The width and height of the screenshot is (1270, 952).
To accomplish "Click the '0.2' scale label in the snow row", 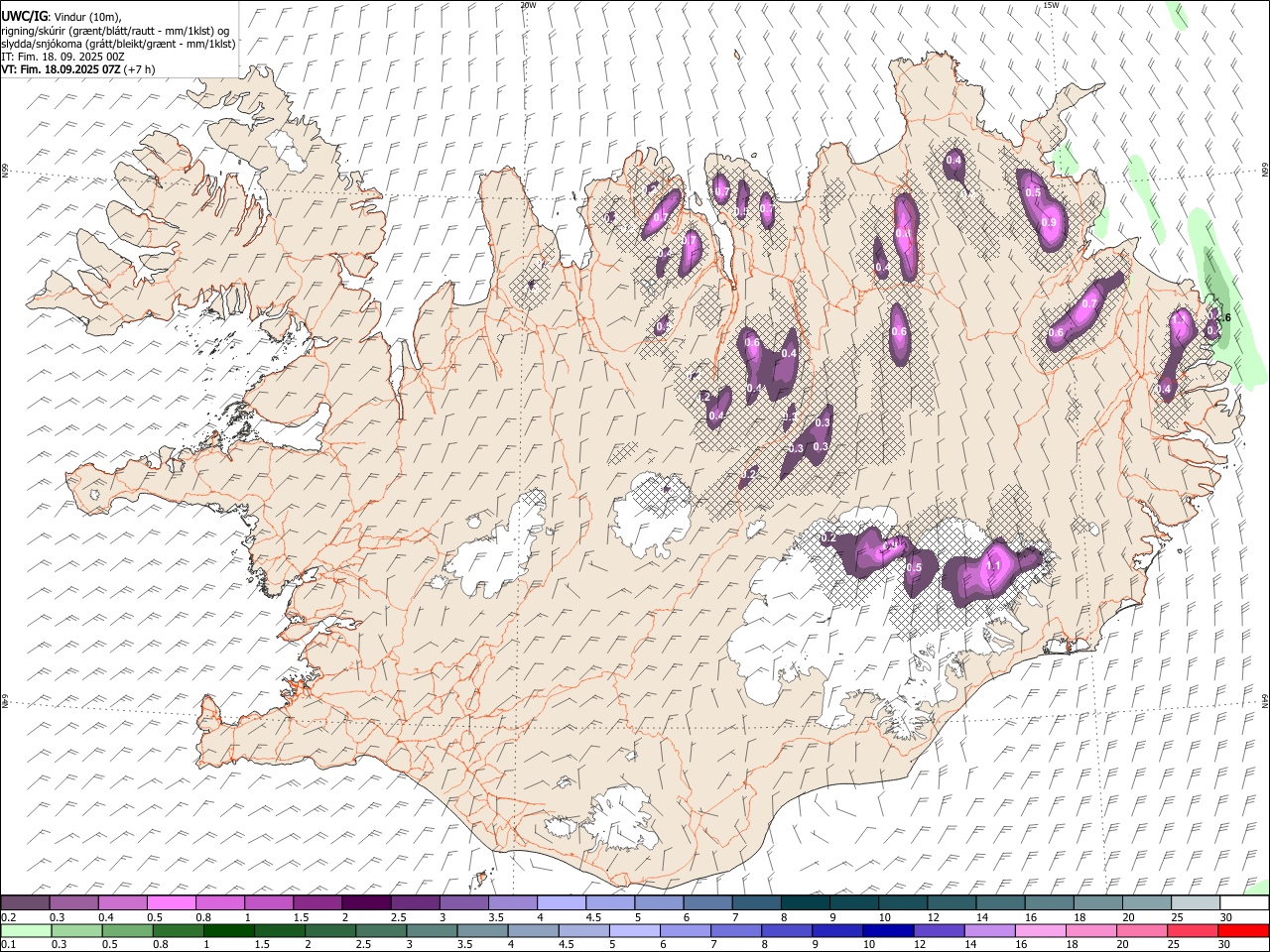I will click(8, 917).
